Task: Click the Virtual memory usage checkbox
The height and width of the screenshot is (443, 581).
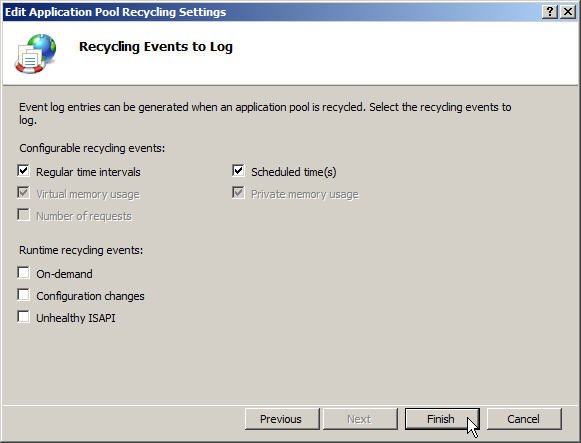Action: pos(23,193)
